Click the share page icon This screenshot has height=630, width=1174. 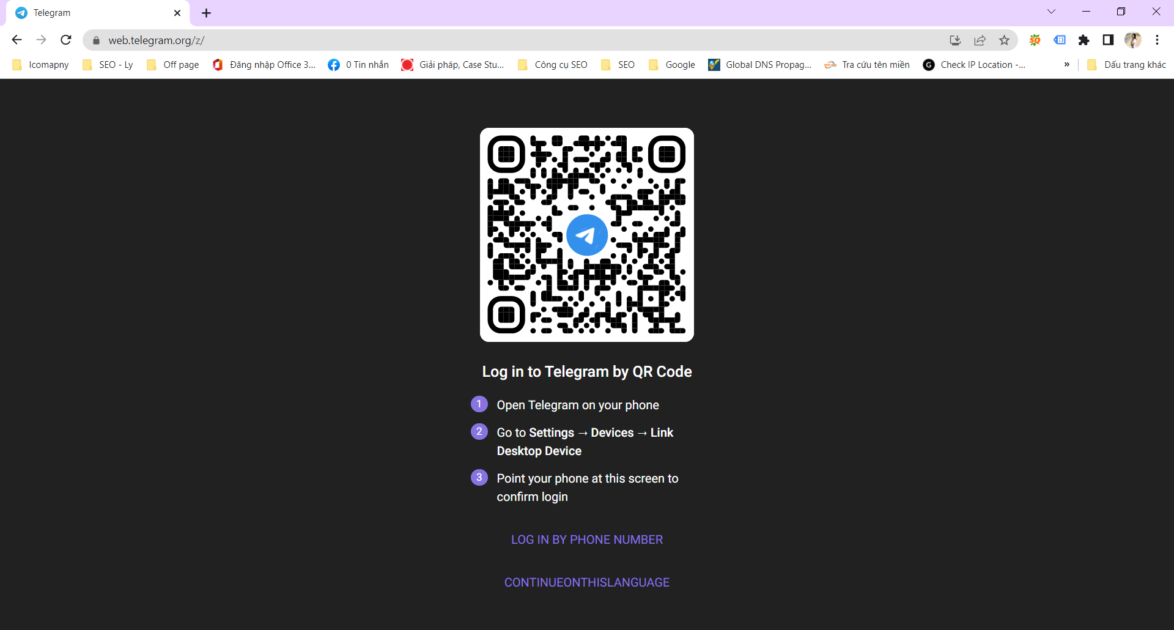pos(979,40)
